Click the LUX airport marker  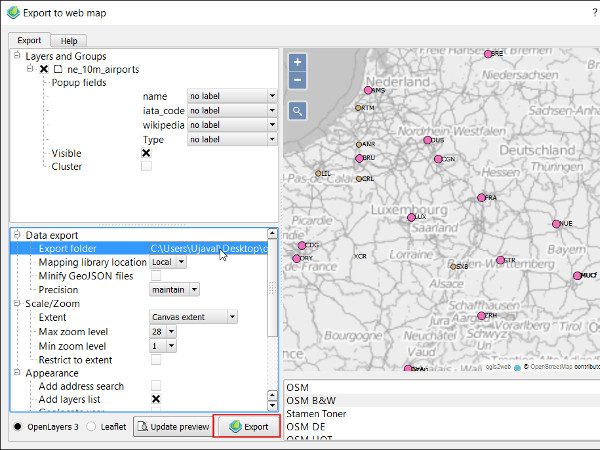(x=411, y=217)
